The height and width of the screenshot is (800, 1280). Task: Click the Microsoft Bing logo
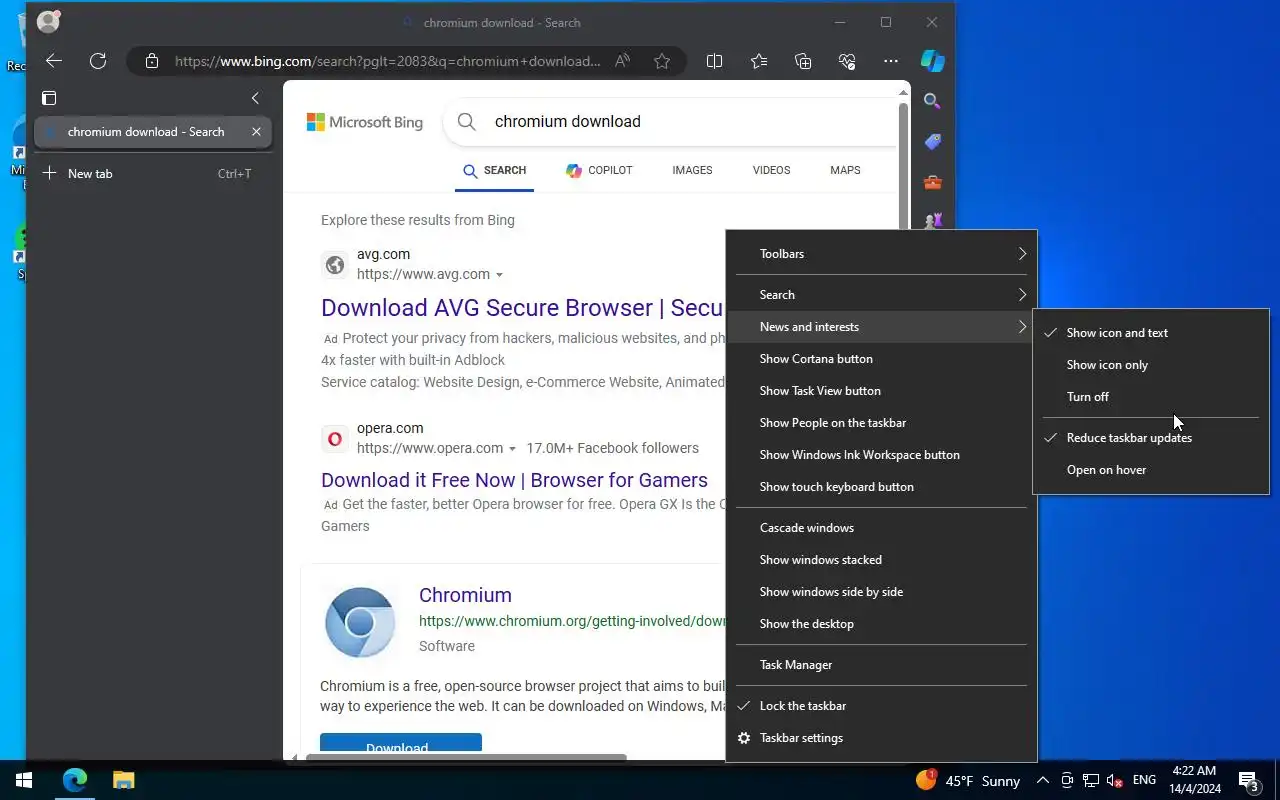click(x=364, y=122)
